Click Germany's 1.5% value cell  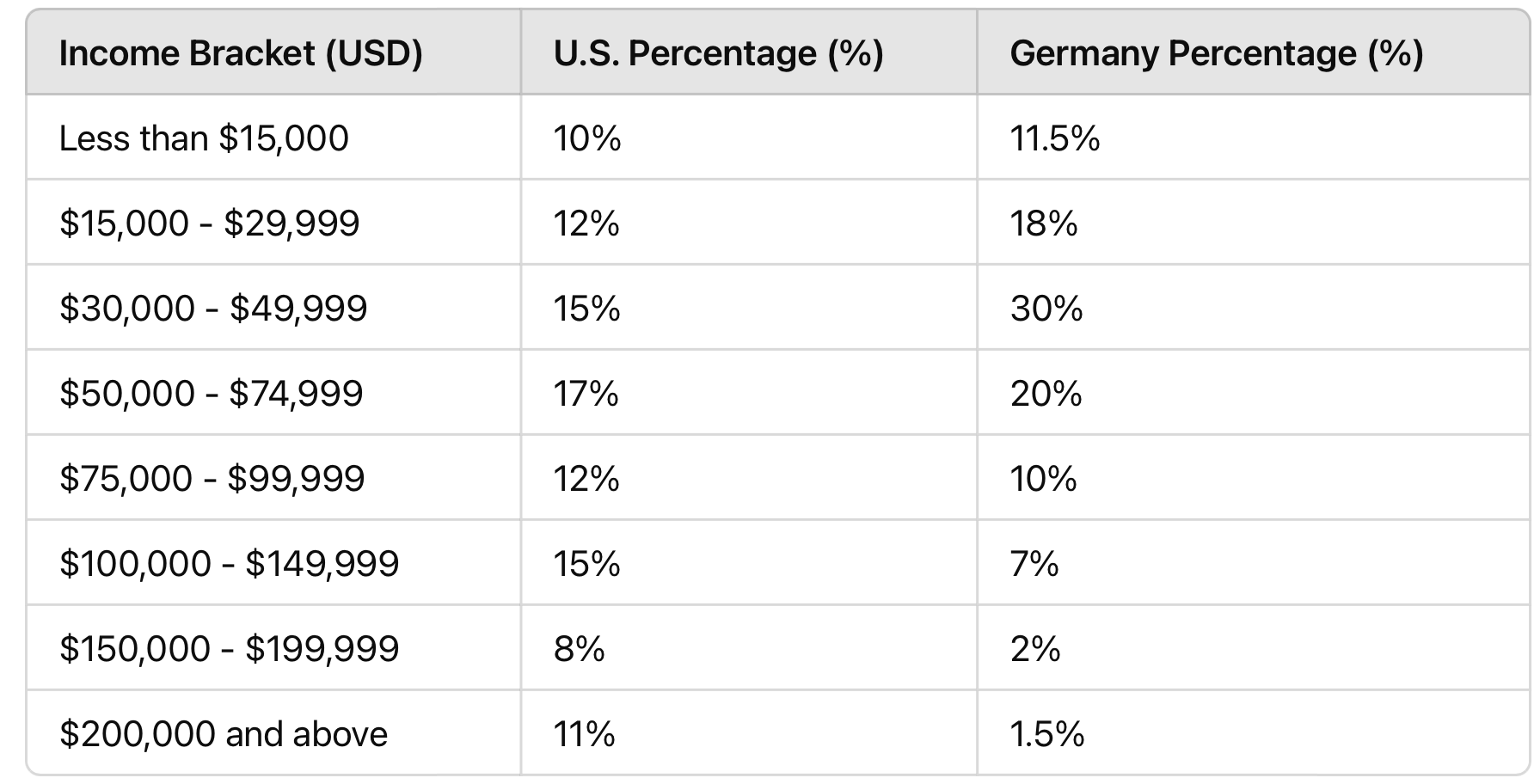tap(1046, 734)
